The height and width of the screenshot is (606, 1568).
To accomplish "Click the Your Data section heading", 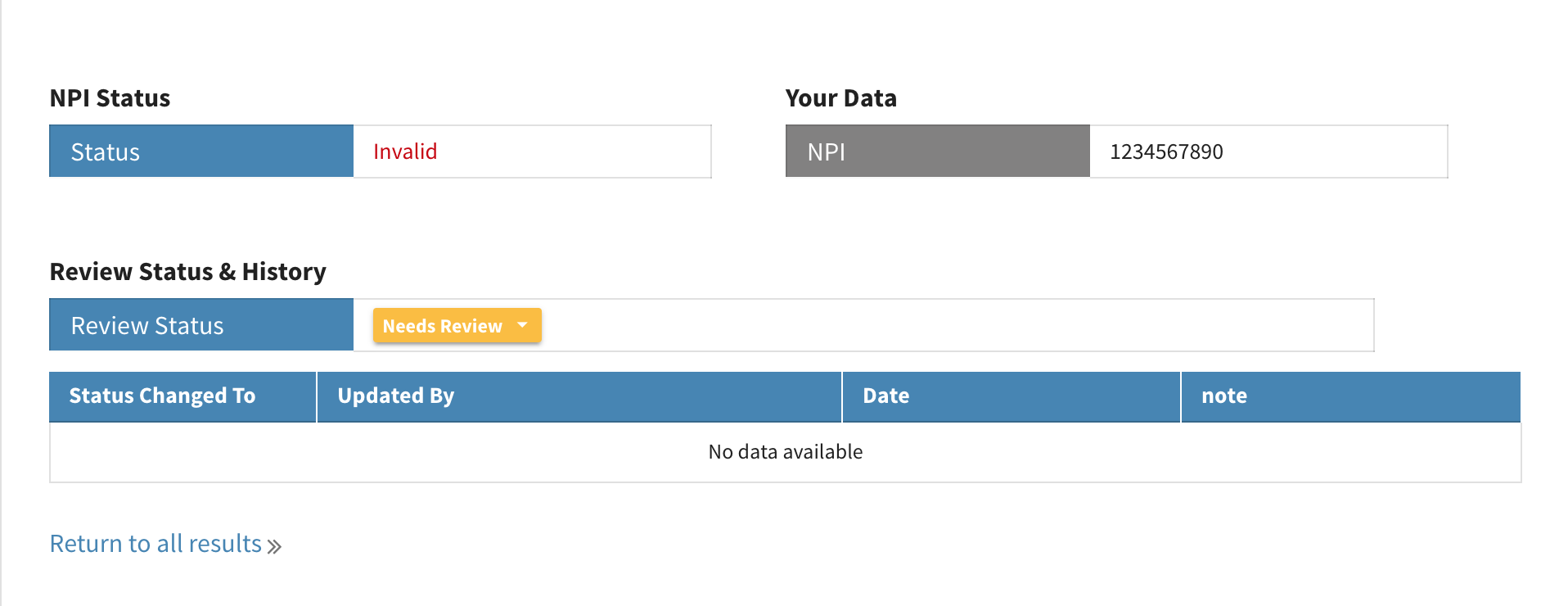I will pos(840,98).
